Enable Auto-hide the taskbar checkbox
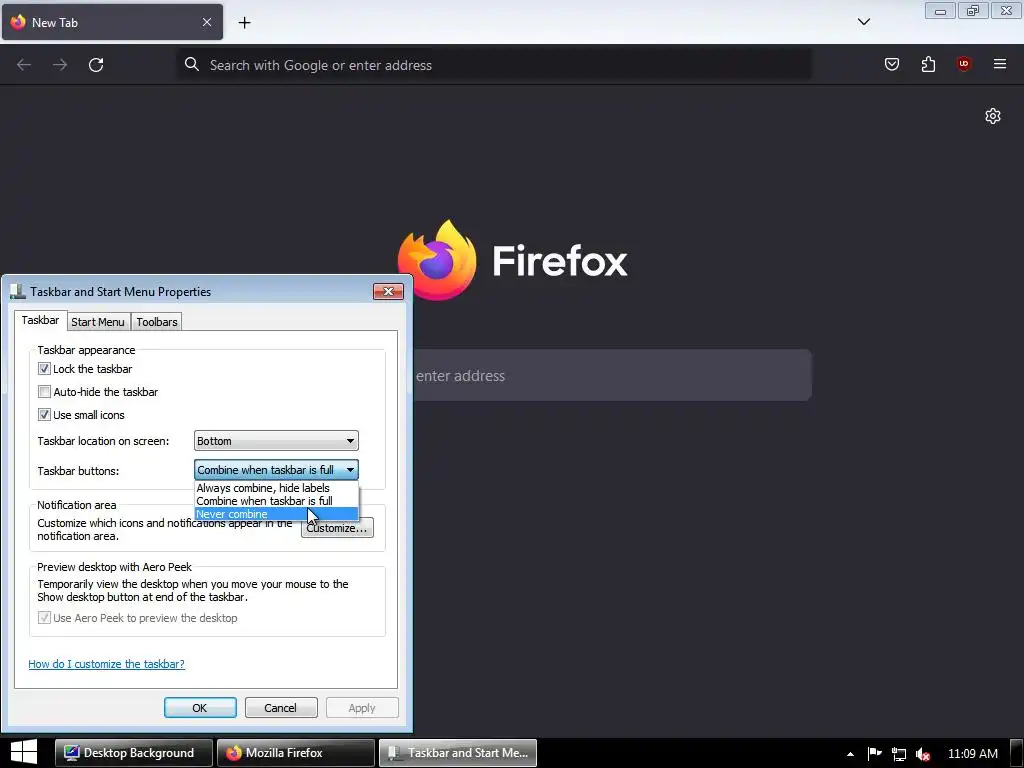This screenshot has height=768, width=1024. (x=44, y=392)
